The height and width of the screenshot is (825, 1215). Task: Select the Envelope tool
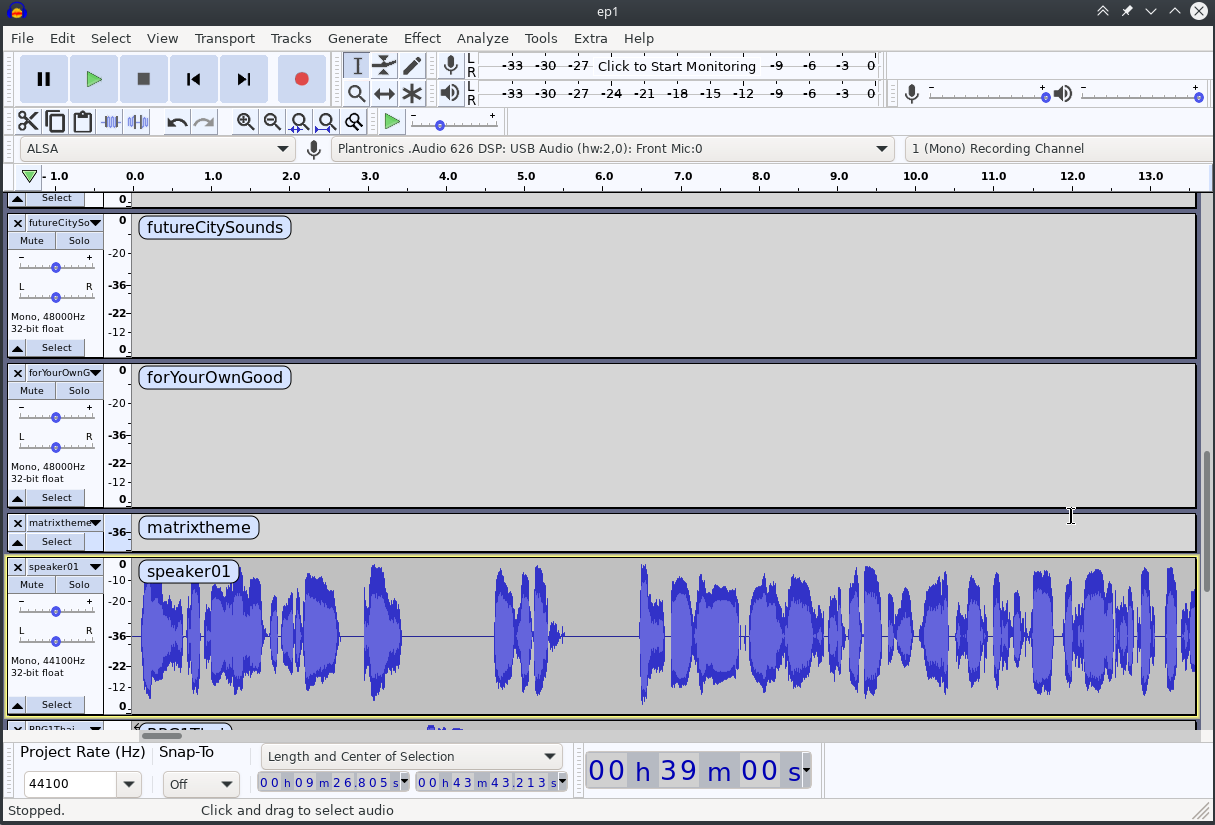[384, 65]
